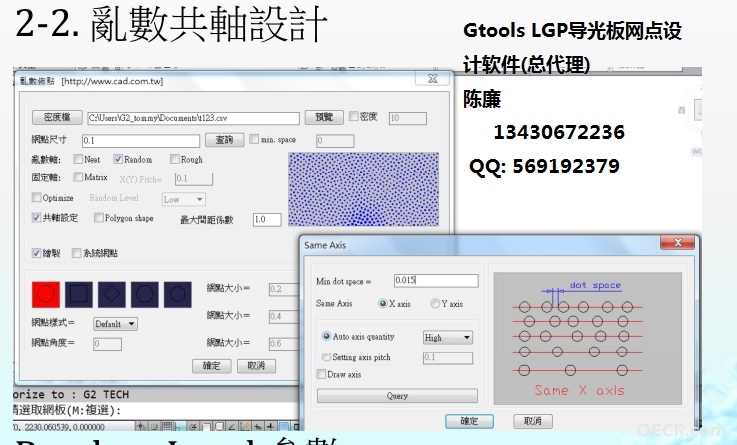737x445 pixels.
Task: Choose Setting axis pitch option
Action: click(x=326, y=357)
